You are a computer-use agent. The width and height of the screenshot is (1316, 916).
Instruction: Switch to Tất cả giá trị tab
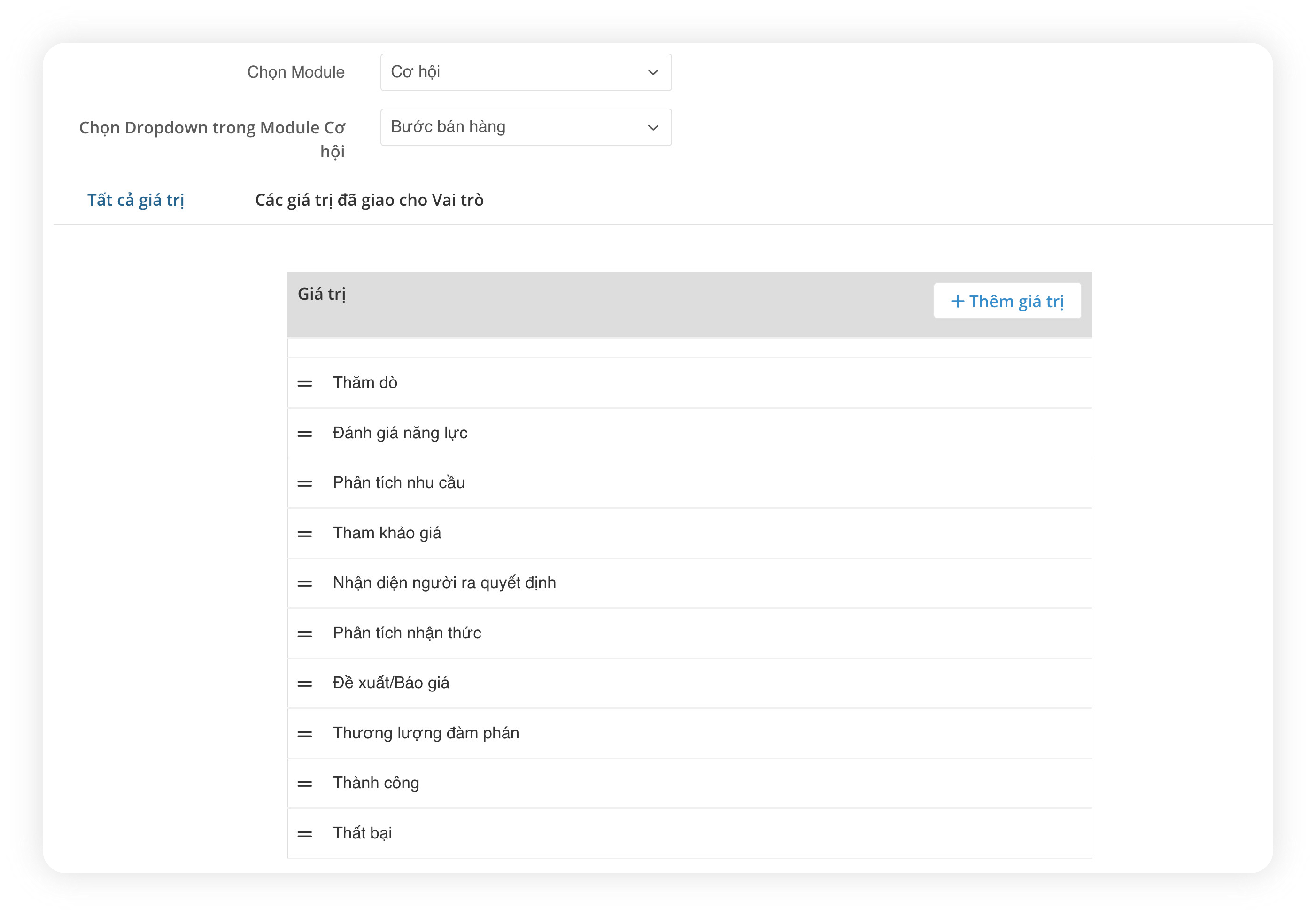point(135,200)
